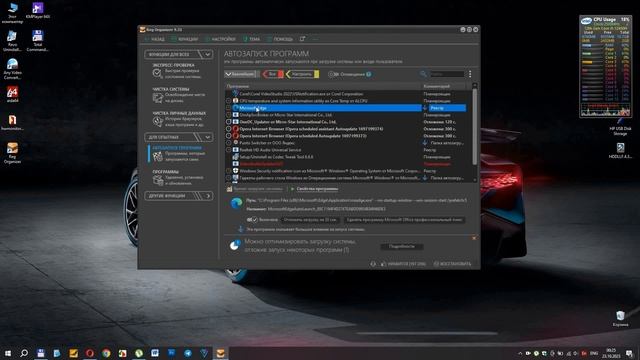Click the Microsoft Edge row icon
Viewport: 640px width, 360px height.
point(236,108)
